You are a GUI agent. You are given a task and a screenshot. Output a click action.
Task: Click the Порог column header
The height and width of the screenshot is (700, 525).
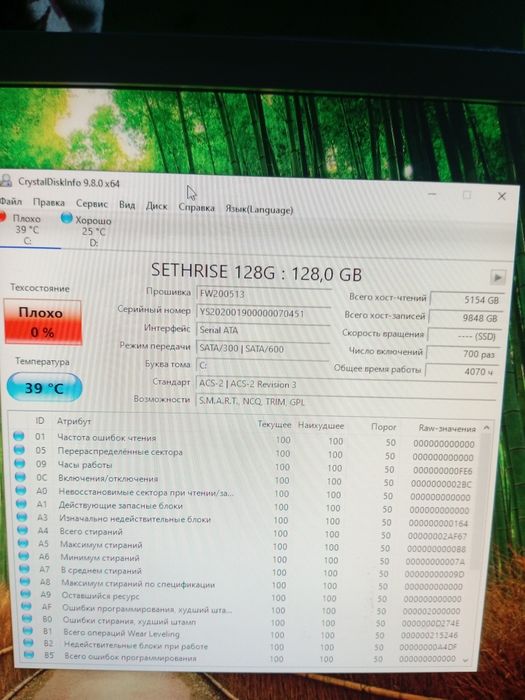point(383,427)
